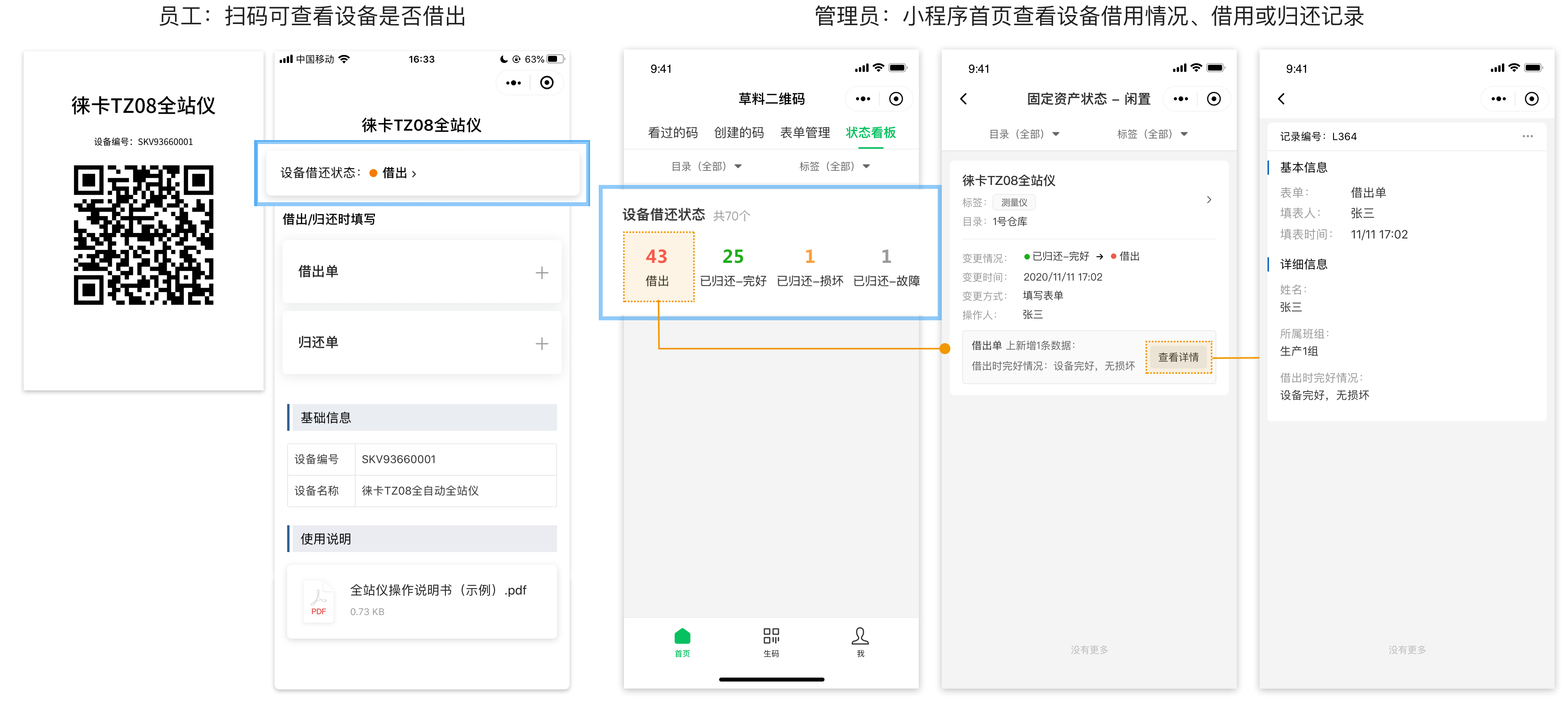Select 徕卡TZ08全自动全站仪 device name cell
This screenshot has height=702, width=1568.
(x=455, y=491)
